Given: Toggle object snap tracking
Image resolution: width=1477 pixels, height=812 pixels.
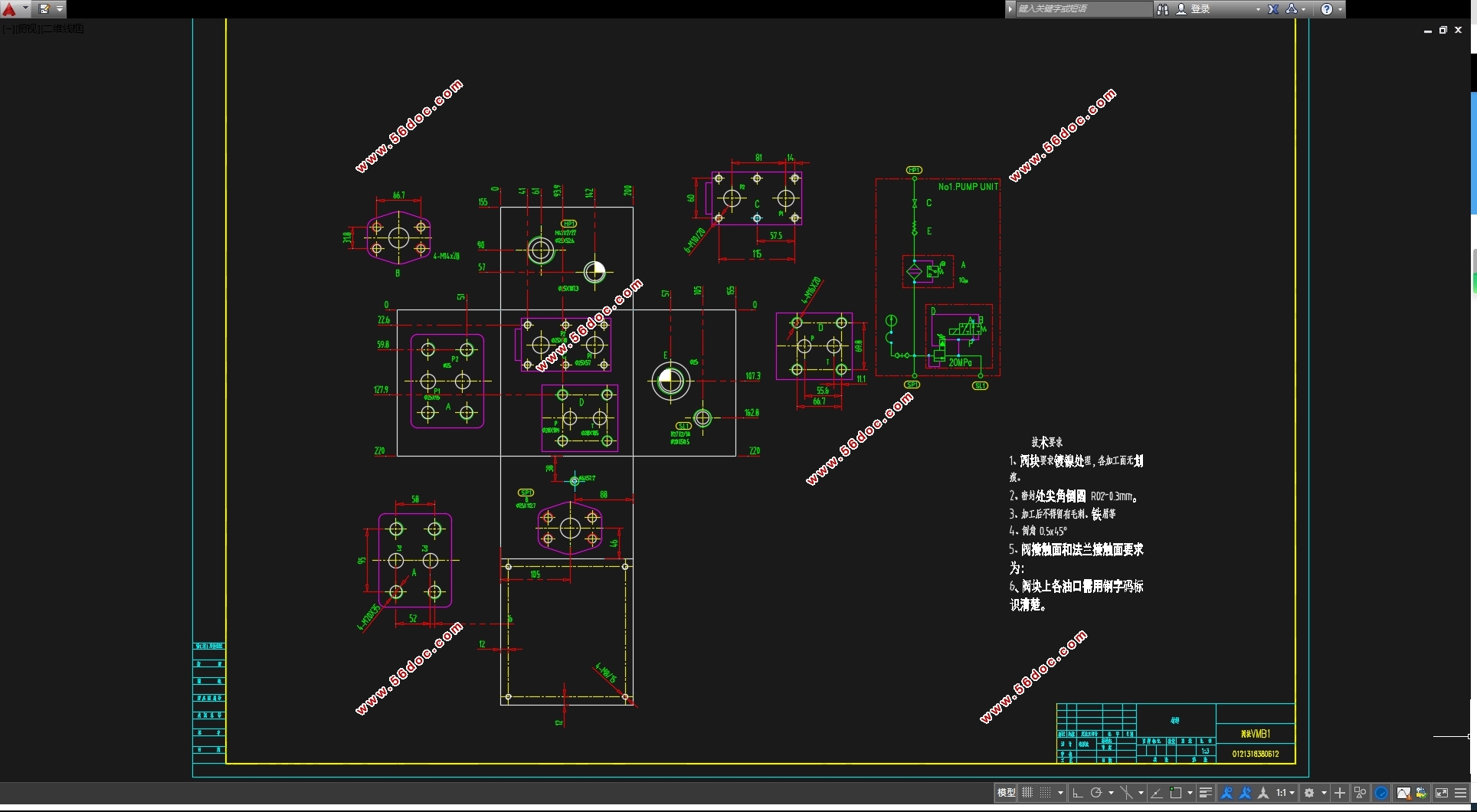Looking at the screenshot, I should click(x=1126, y=793).
